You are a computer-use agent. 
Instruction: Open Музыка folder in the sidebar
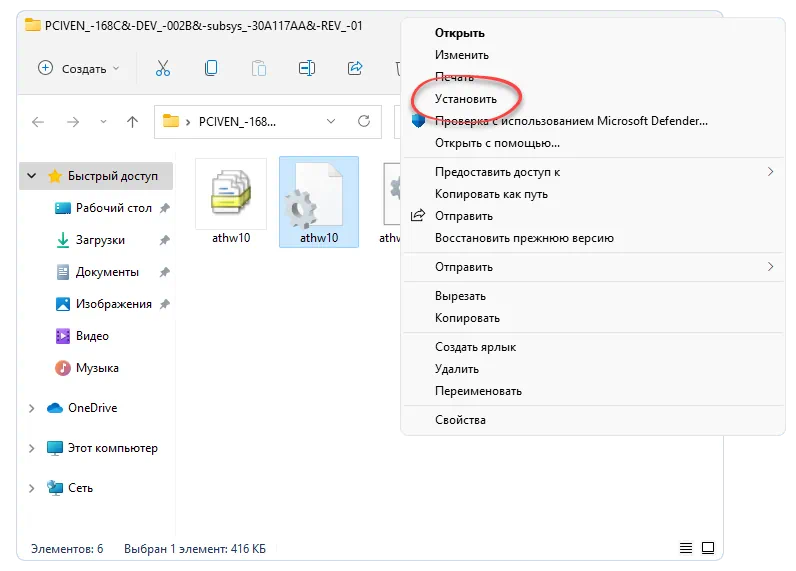[97, 367]
